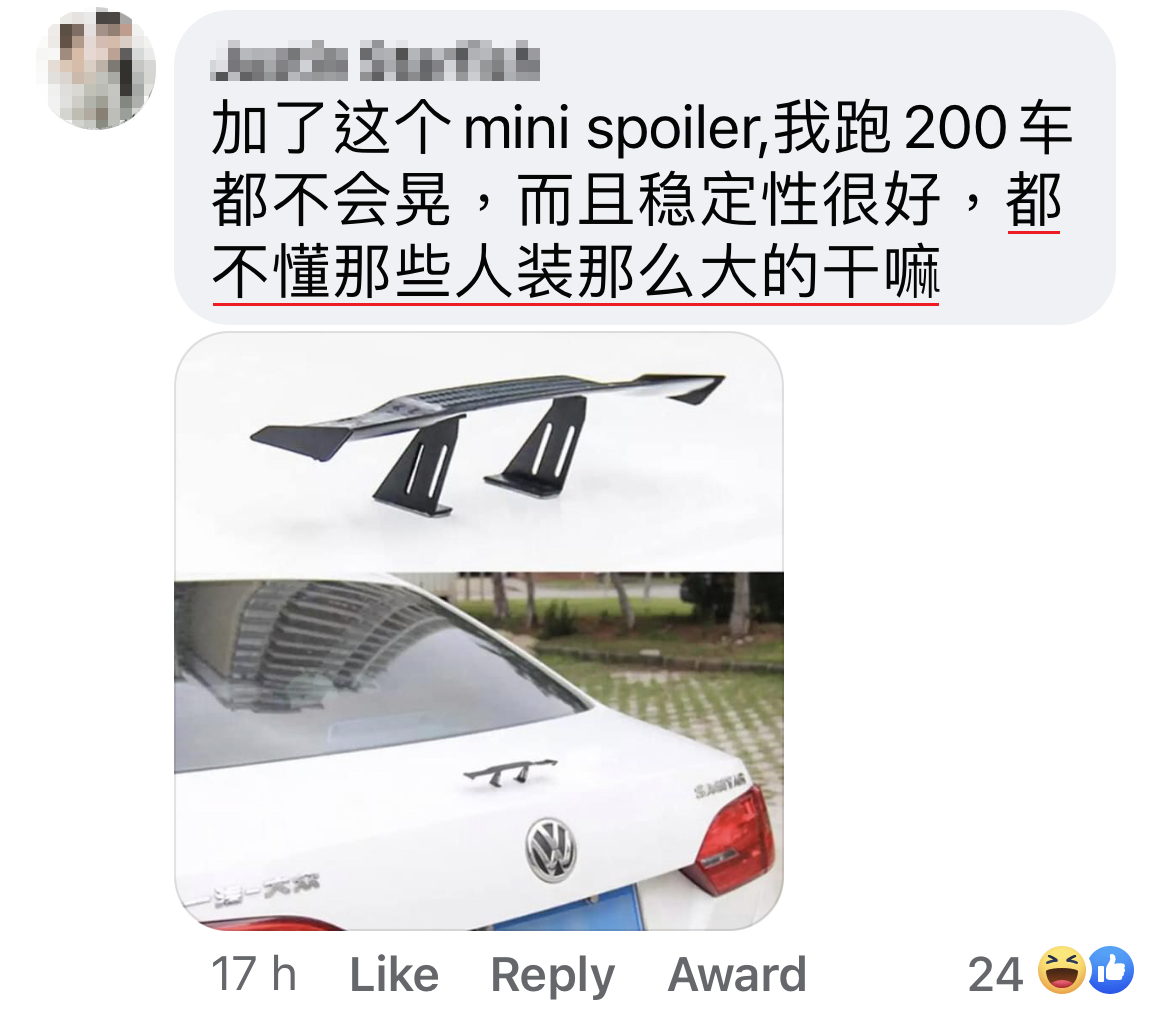
Task: Click the VW emblem on the trunk photo
Action: pyautogui.click(x=551, y=850)
